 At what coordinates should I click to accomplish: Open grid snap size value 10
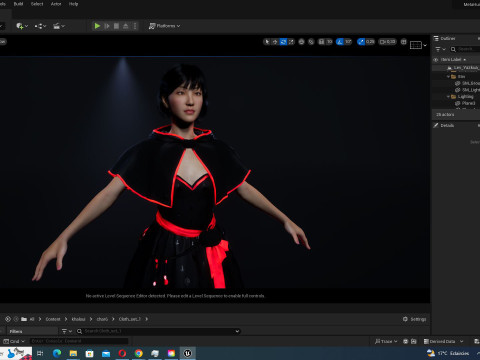click(x=329, y=42)
